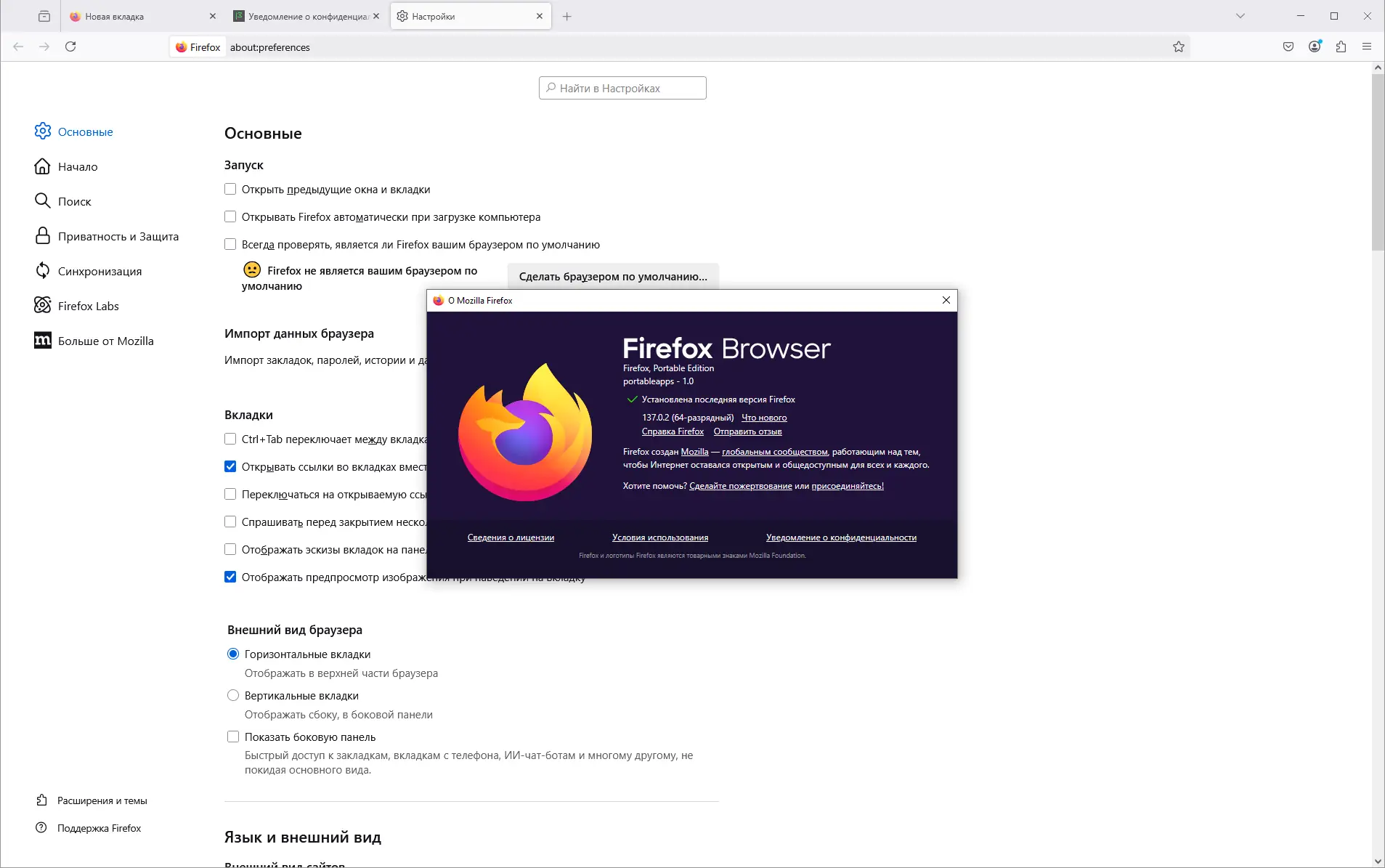Enable Всегда проверять браузер по умолчанию checkbox
Image resolution: width=1385 pixels, height=868 pixels.
[x=230, y=244]
